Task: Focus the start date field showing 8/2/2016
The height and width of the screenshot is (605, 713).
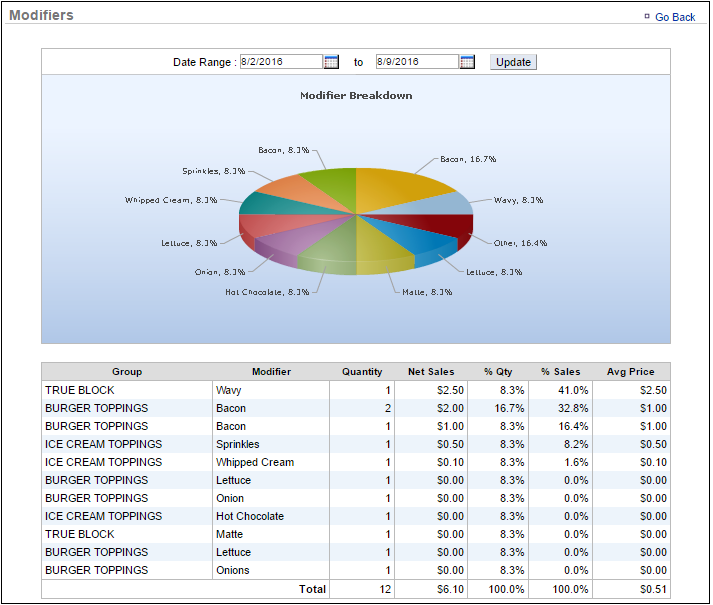Action: (x=281, y=61)
